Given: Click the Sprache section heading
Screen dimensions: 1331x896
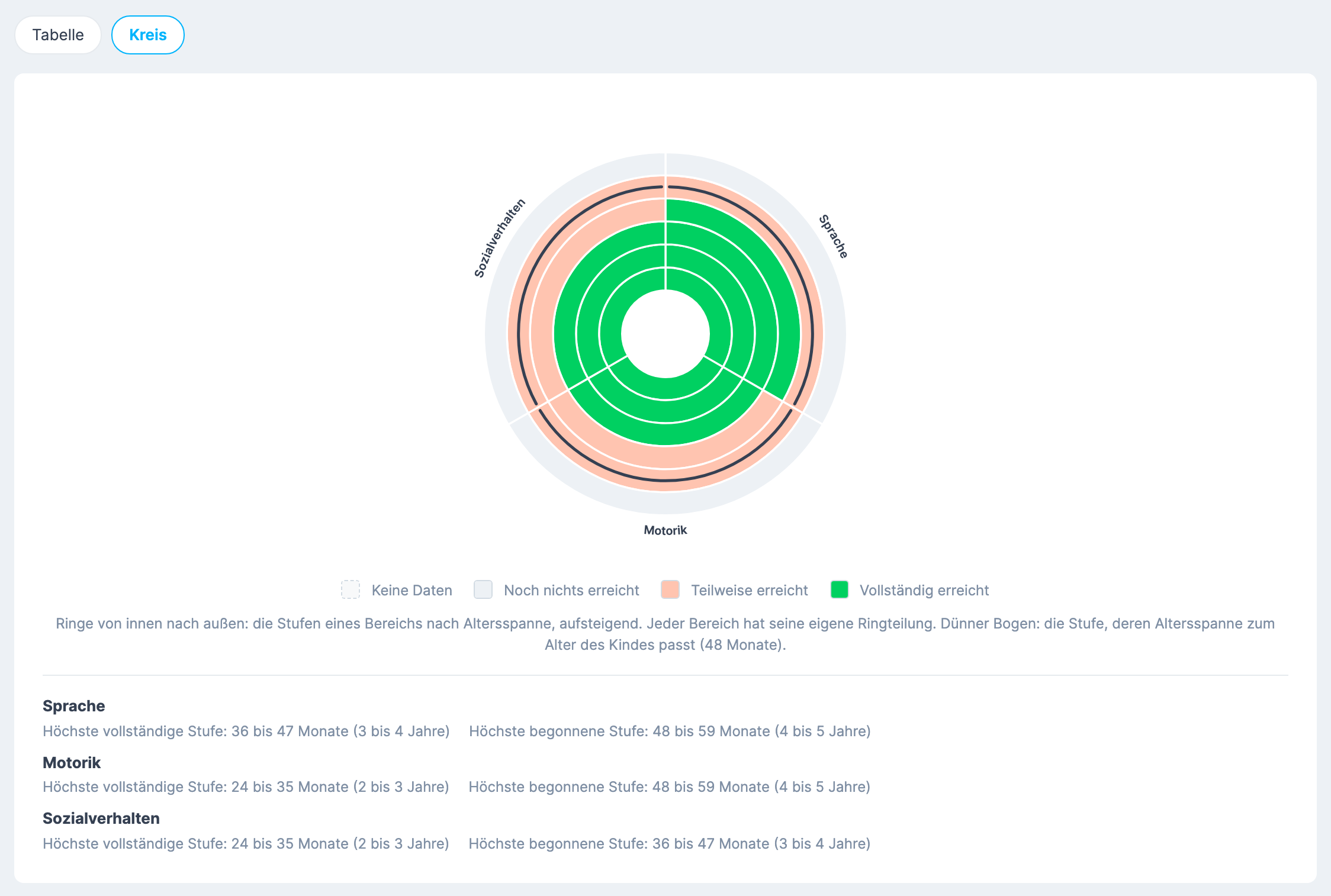Looking at the screenshot, I should pyautogui.click(x=73, y=706).
